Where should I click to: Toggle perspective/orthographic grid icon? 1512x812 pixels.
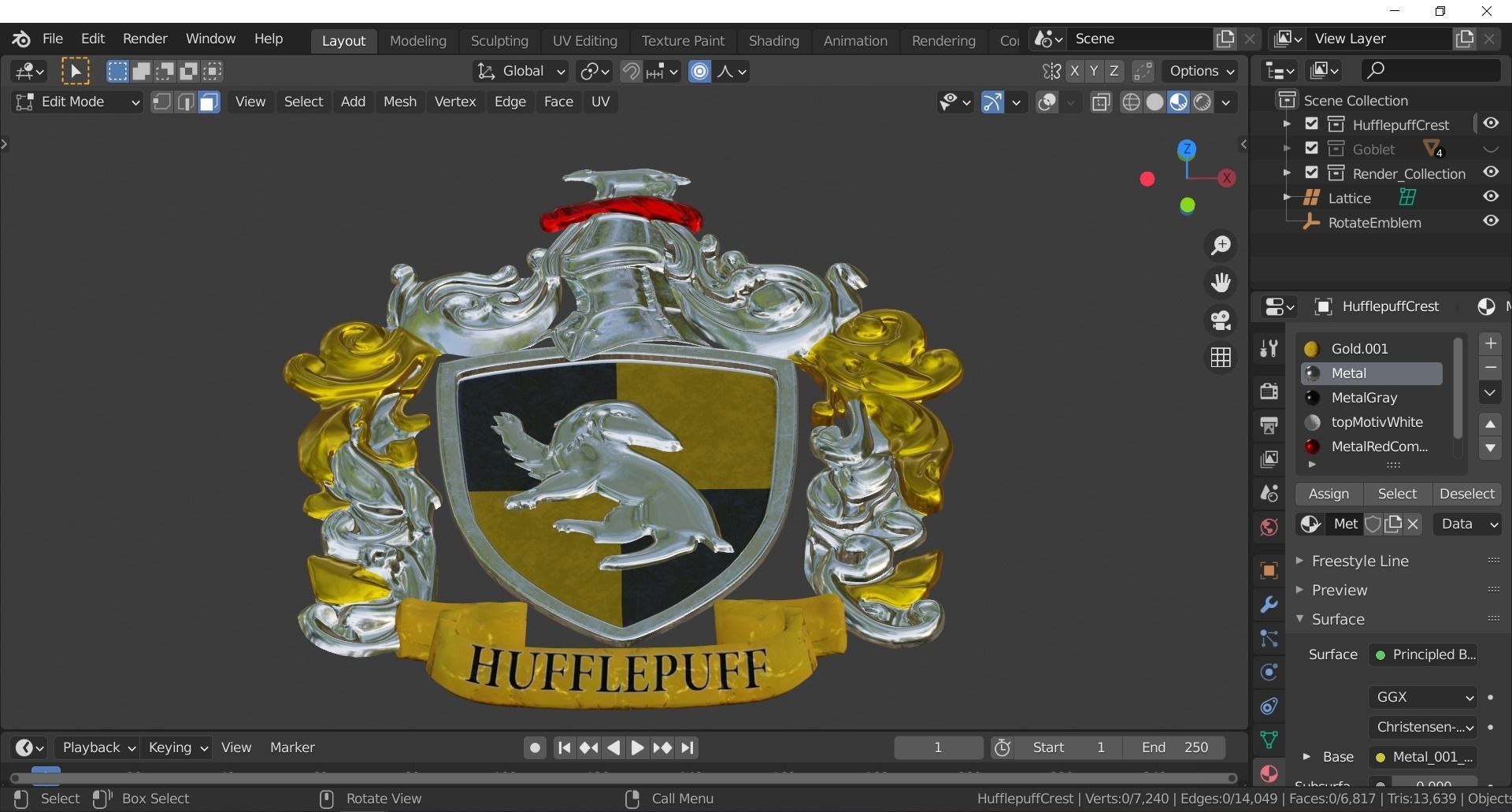1221,358
